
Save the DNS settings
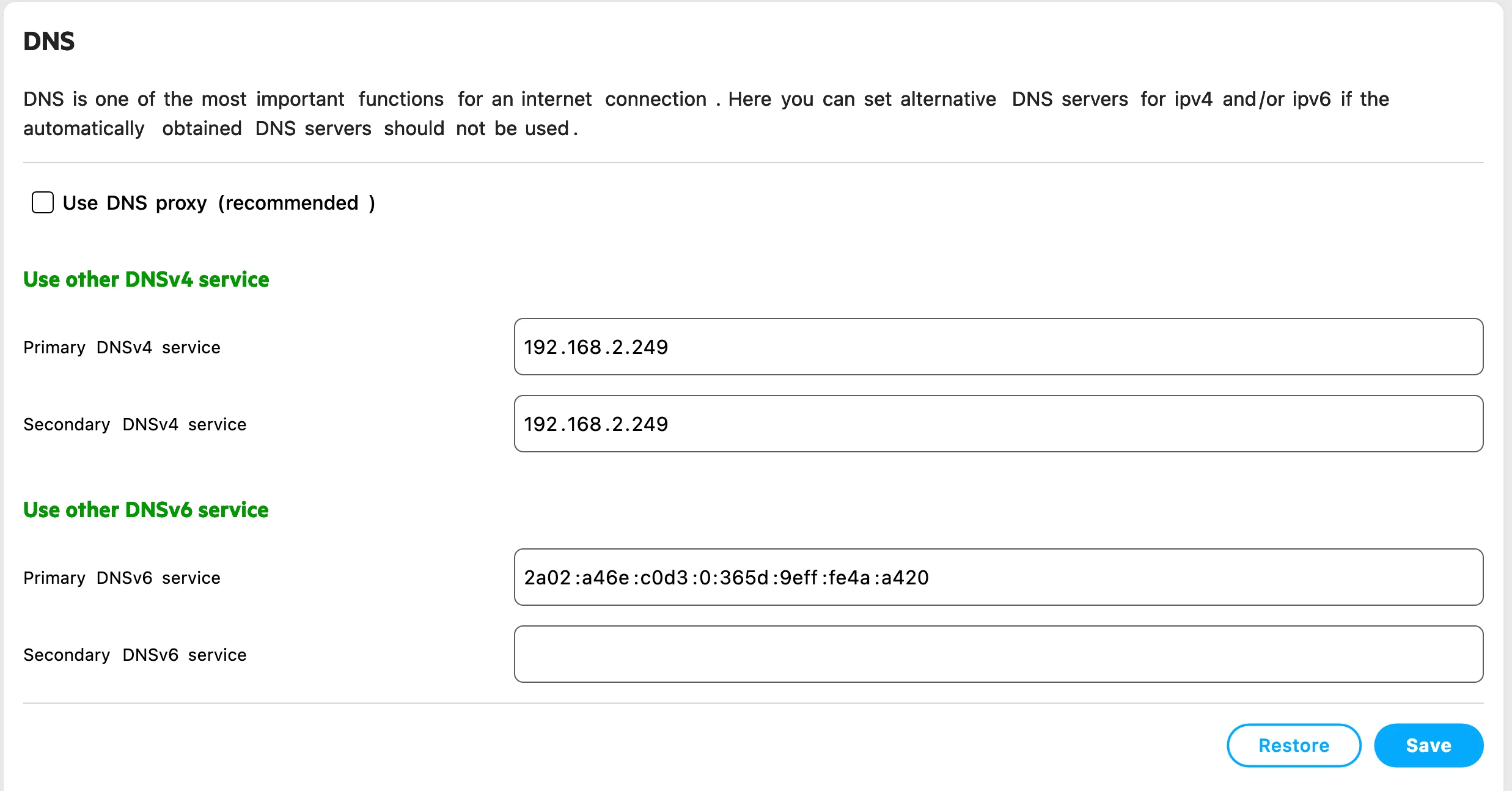click(x=1429, y=745)
